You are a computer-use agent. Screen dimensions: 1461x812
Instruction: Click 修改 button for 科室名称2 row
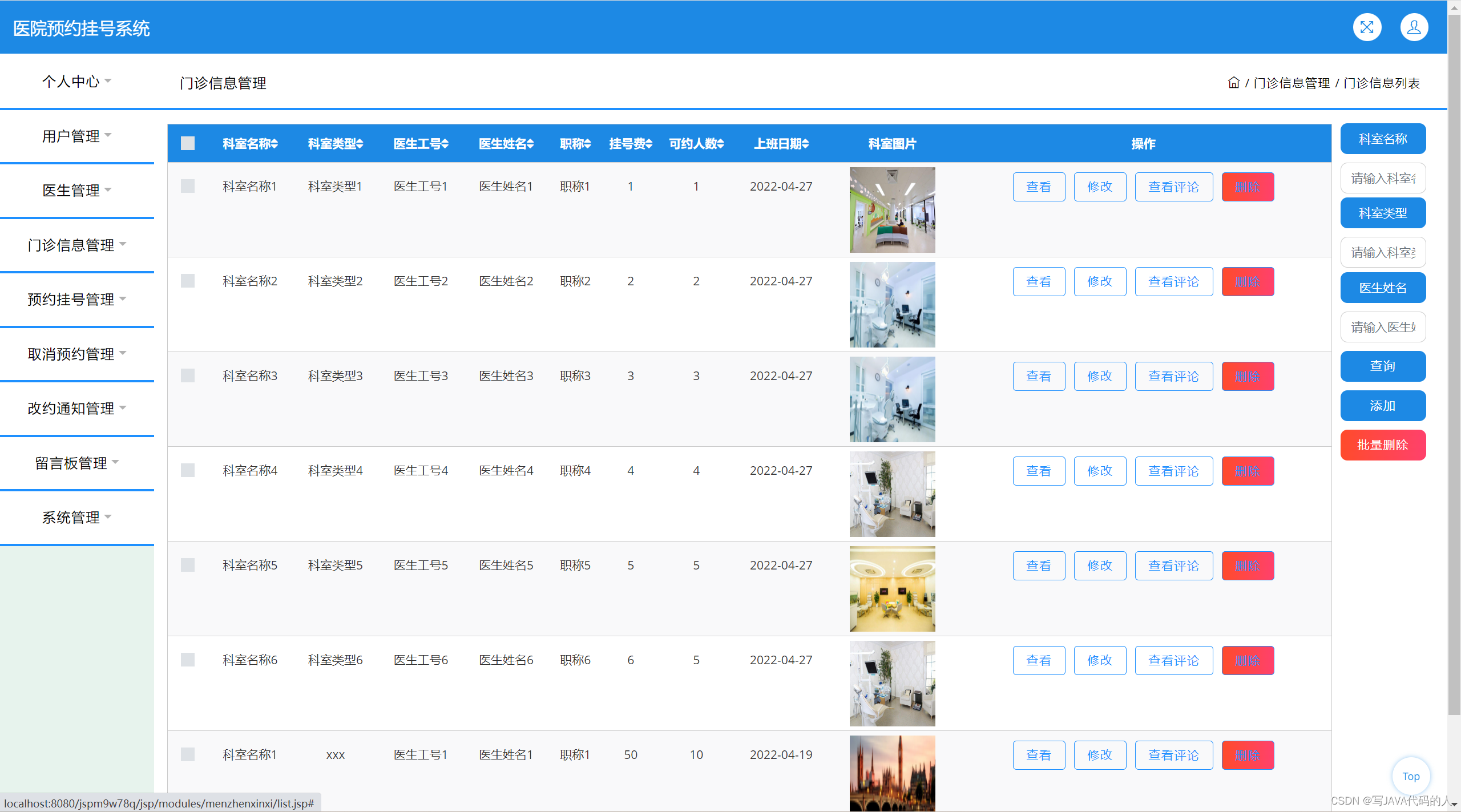click(x=1100, y=281)
